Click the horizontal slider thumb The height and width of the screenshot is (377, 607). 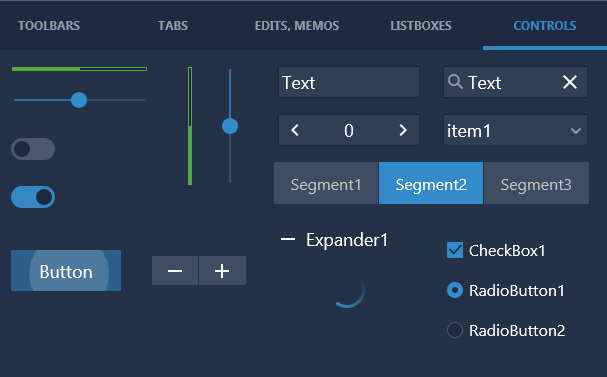click(79, 100)
